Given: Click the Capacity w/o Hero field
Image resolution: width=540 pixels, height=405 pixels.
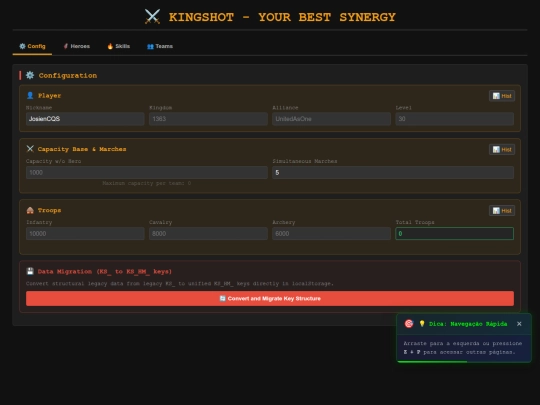Looking at the screenshot, I should (x=147, y=173).
